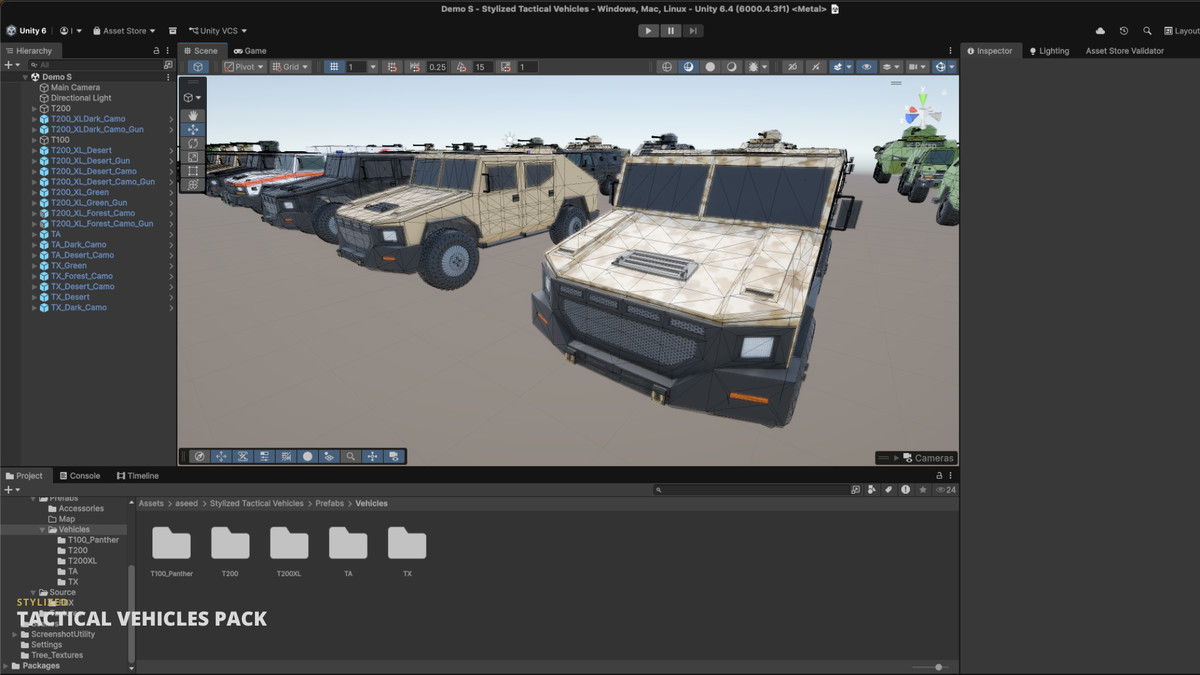Image resolution: width=1200 pixels, height=675 pixels.
Task: Click the Step frame button
Action: click(x=693, y=31)
